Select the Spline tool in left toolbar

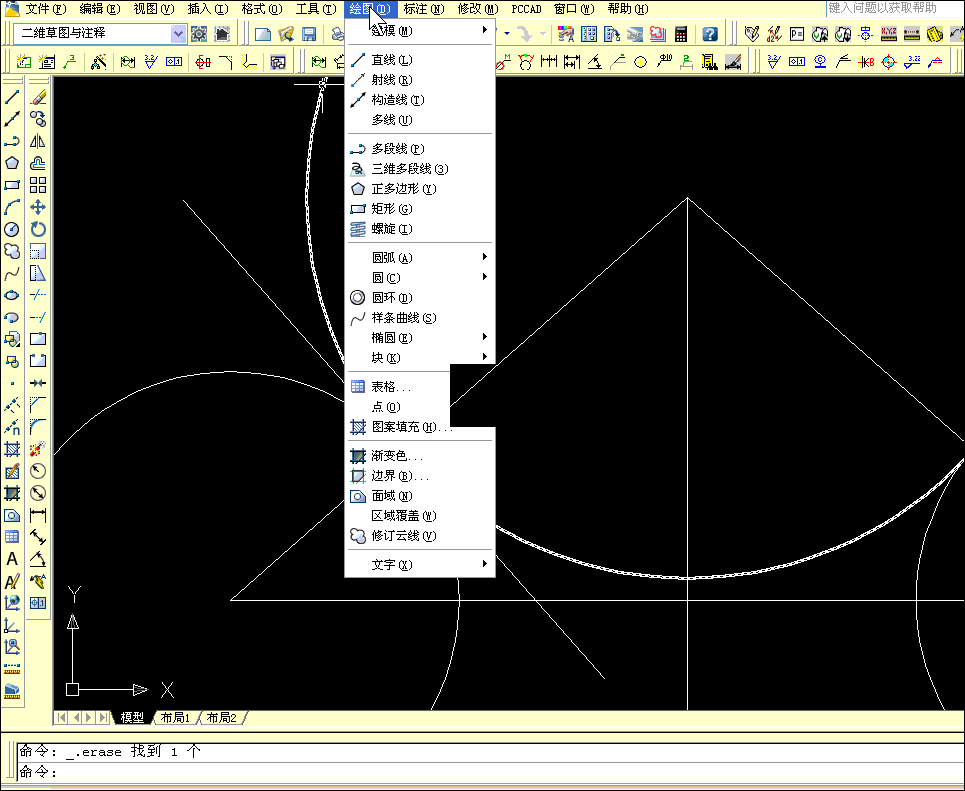point(12,273)
